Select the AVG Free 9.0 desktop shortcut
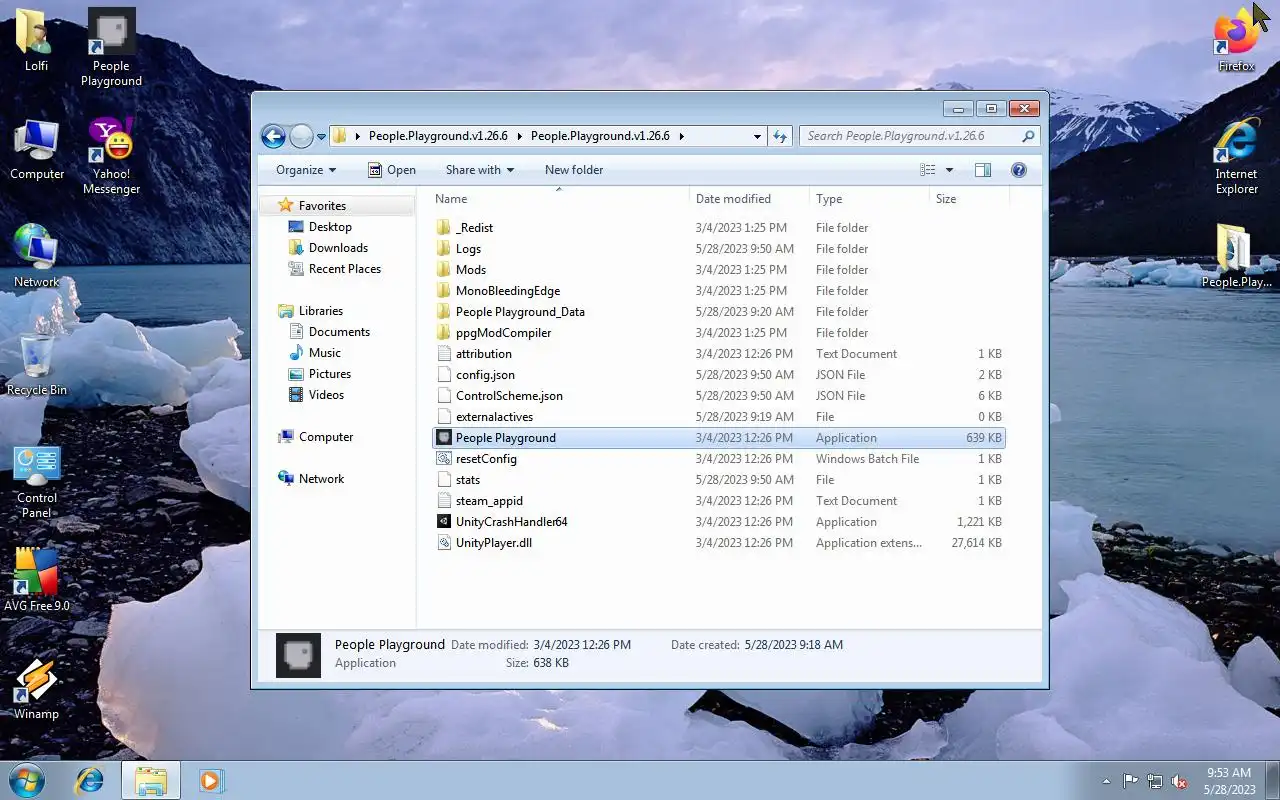 tap(37, 580)
